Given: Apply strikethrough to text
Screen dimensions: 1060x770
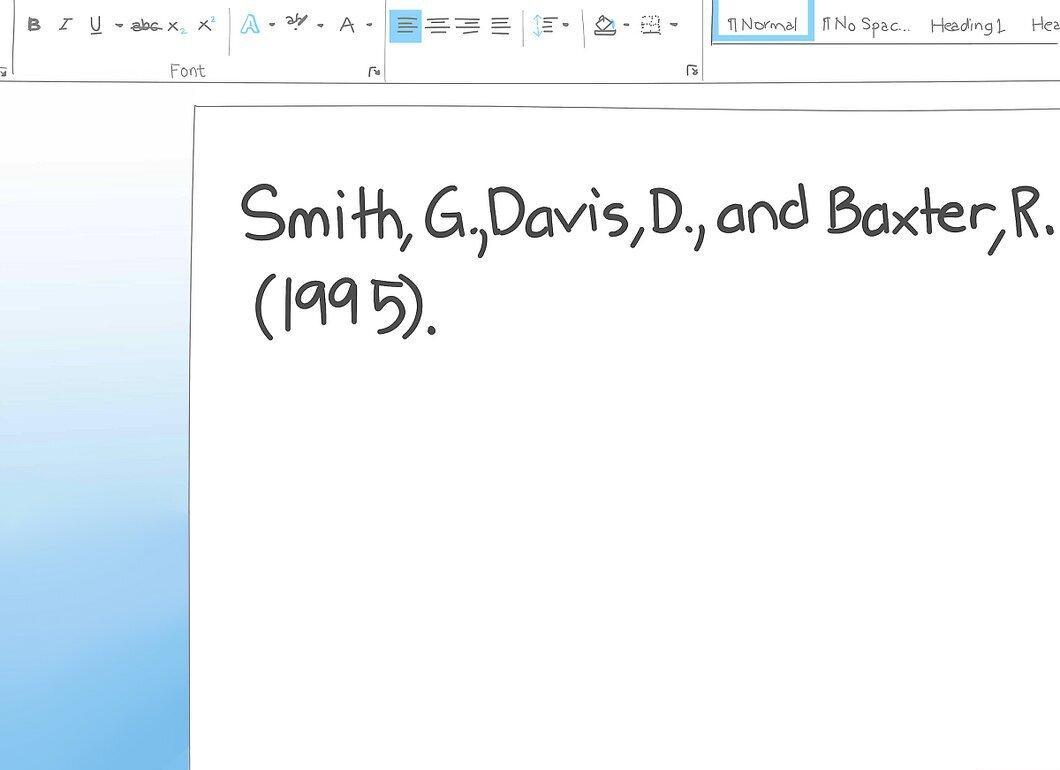Looking at the screenshot, I should tap(145, 26).
